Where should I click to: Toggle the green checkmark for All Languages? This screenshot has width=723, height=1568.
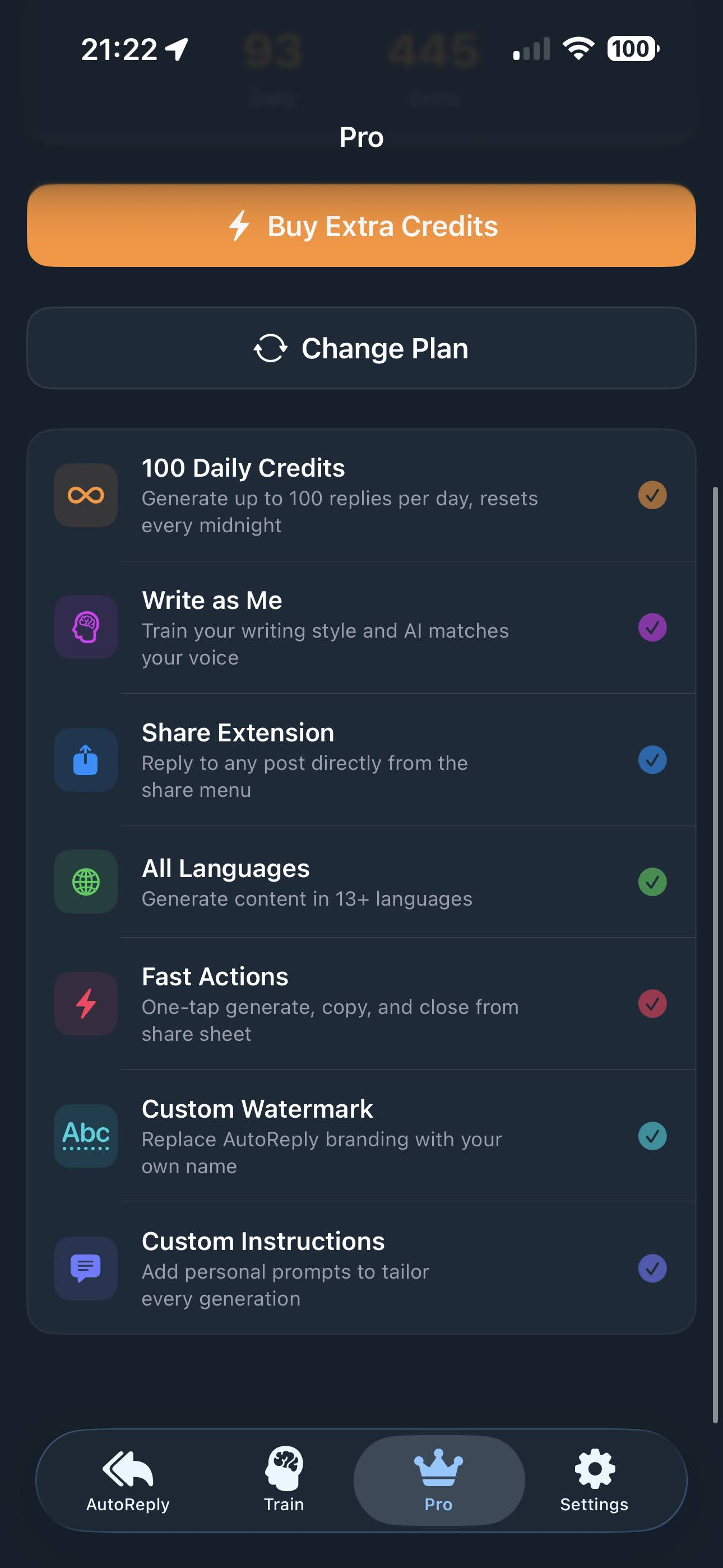point(652,882)
